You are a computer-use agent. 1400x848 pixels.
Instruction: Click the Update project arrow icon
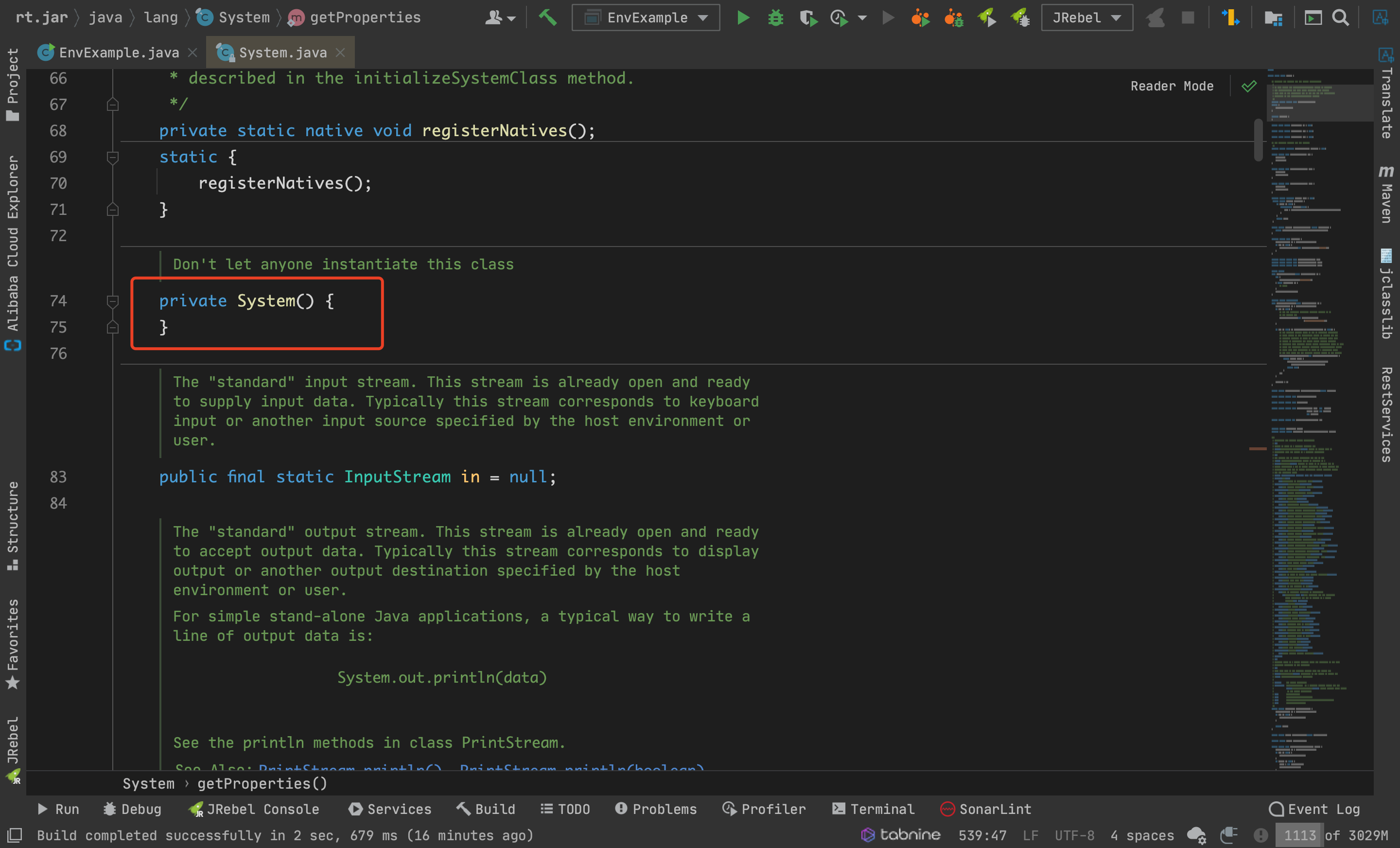1230,18
